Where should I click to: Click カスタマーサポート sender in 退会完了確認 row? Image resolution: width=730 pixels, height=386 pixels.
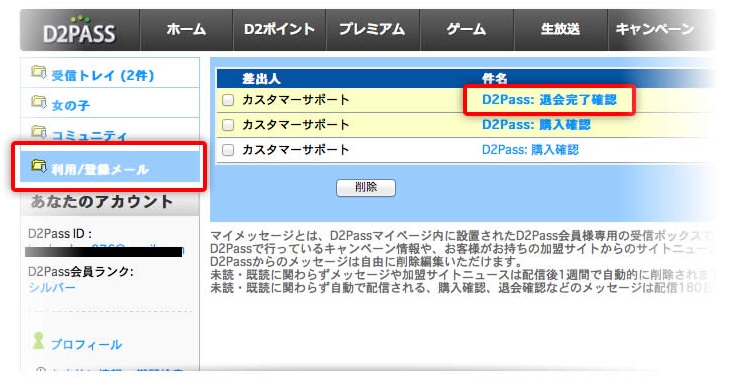pos(296,100)
